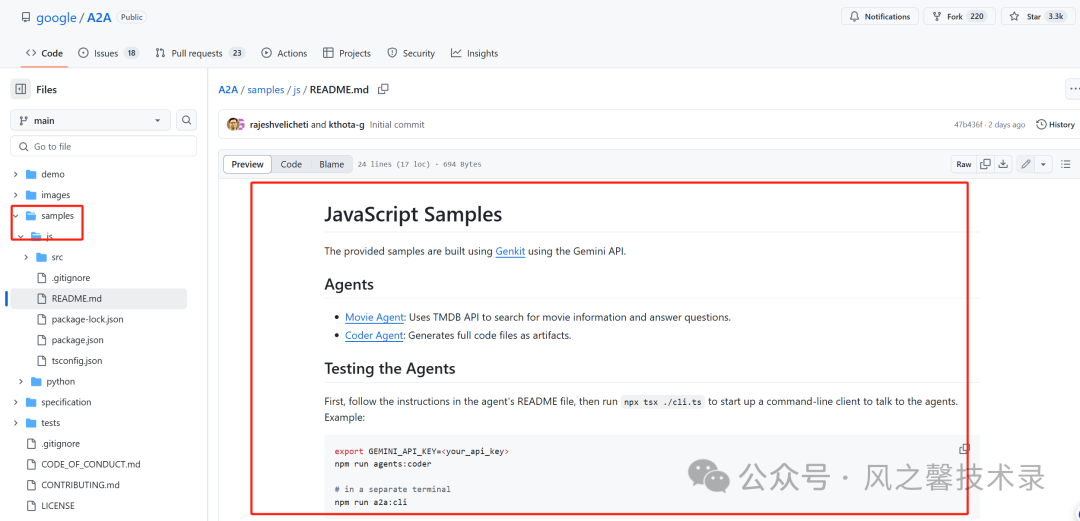This screenshot has height=521, width=1080.
Task: Open tsconfig.json file
Action: tap(76, 360)
